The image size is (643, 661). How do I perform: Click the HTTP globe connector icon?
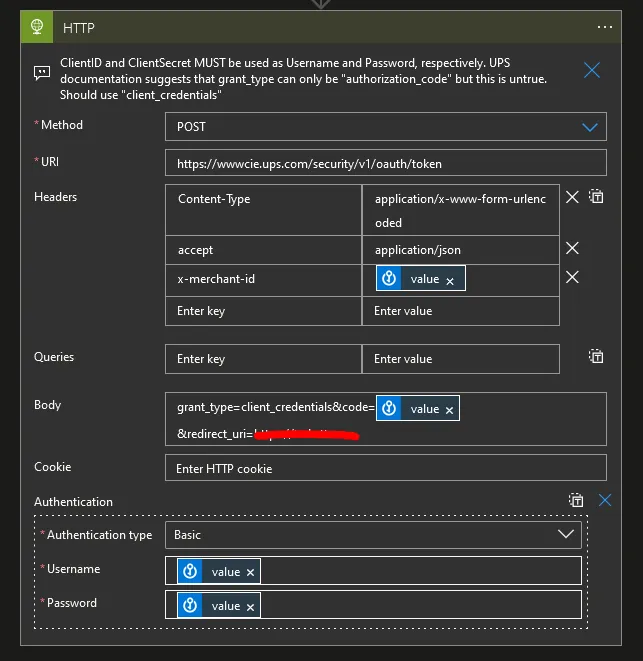(x=37, y=27)
